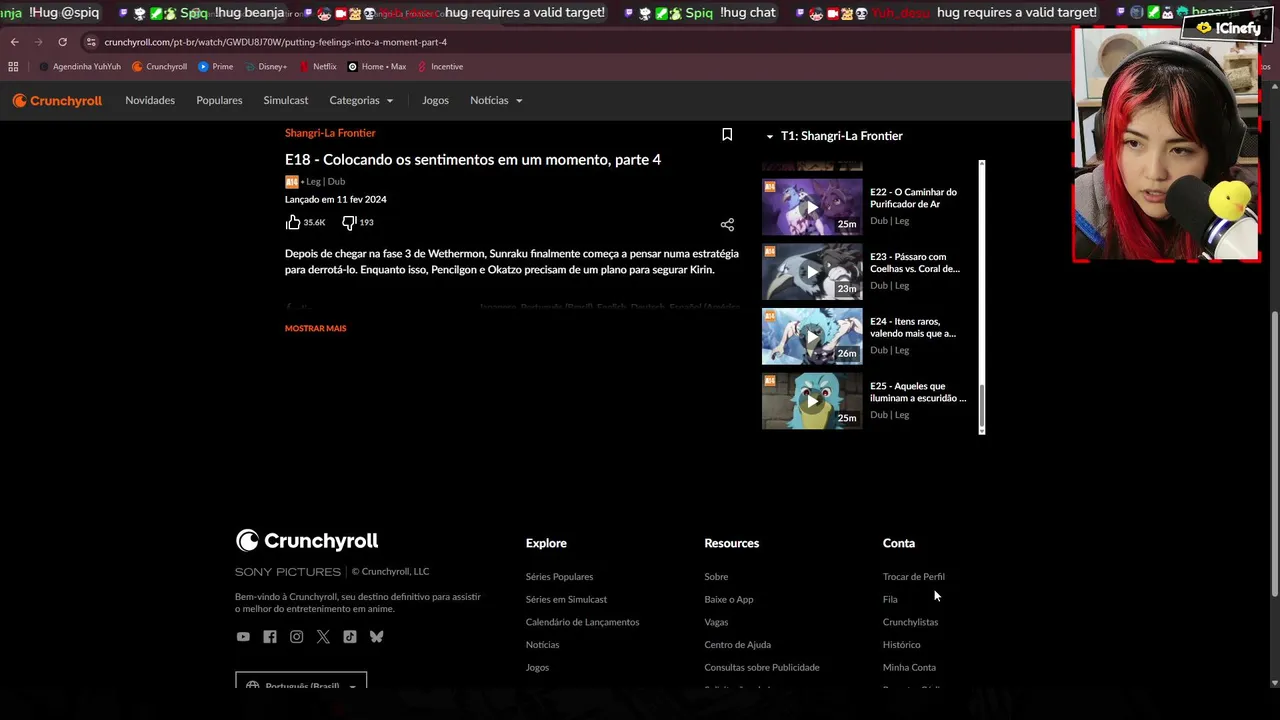Open Séries em Simulcast footer link

[566, 599]
